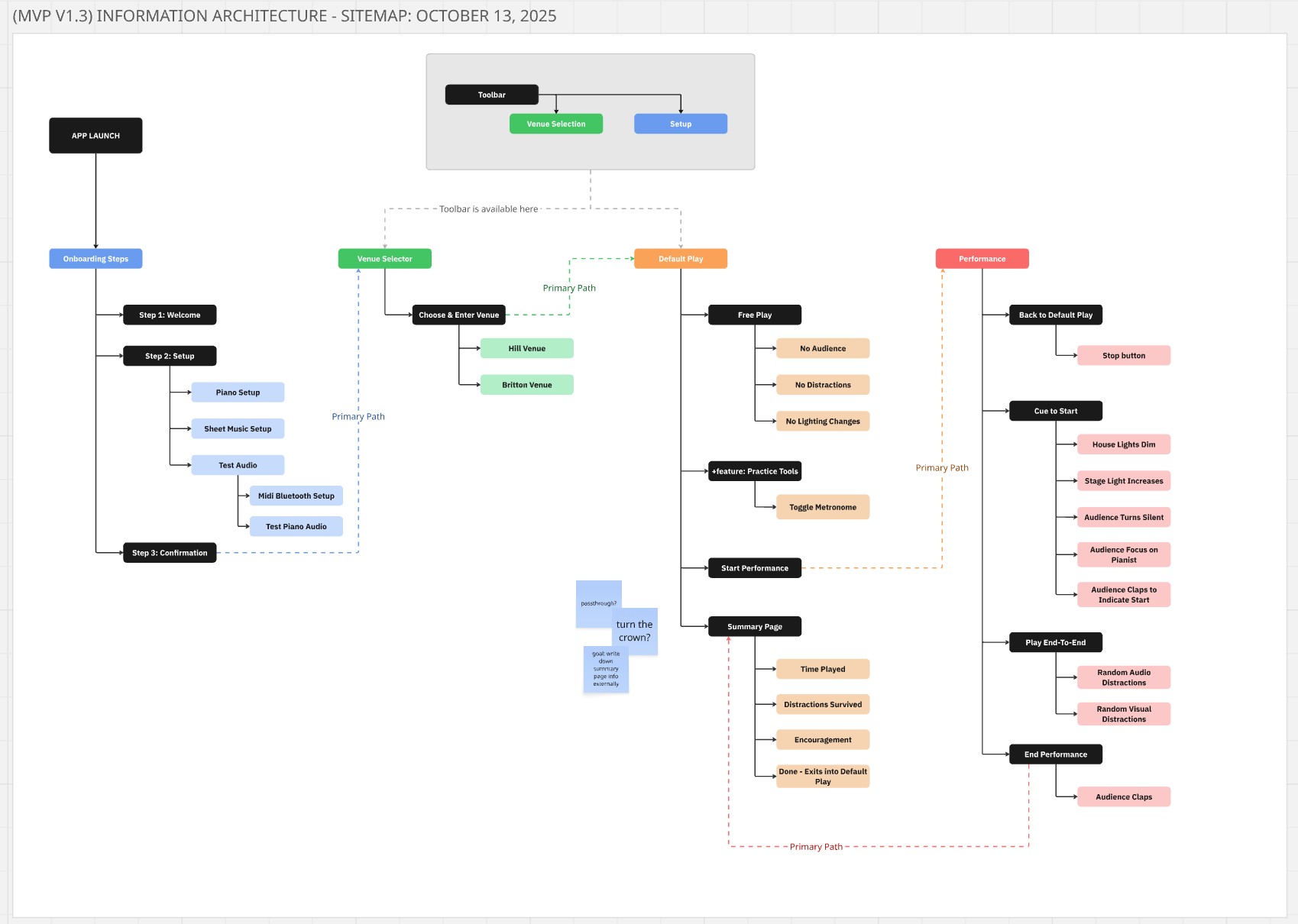The width and height of the screenshot is (1298, 924).
Task: Click Choose & Enter Venue node
Action: [x=459, y=315]
